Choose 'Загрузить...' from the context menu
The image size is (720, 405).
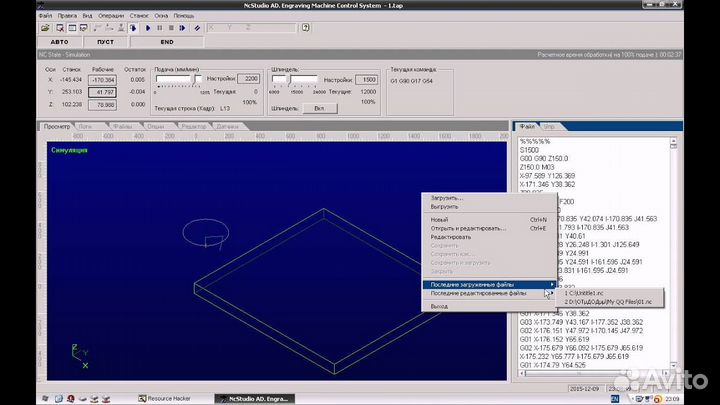coord(446,198)
